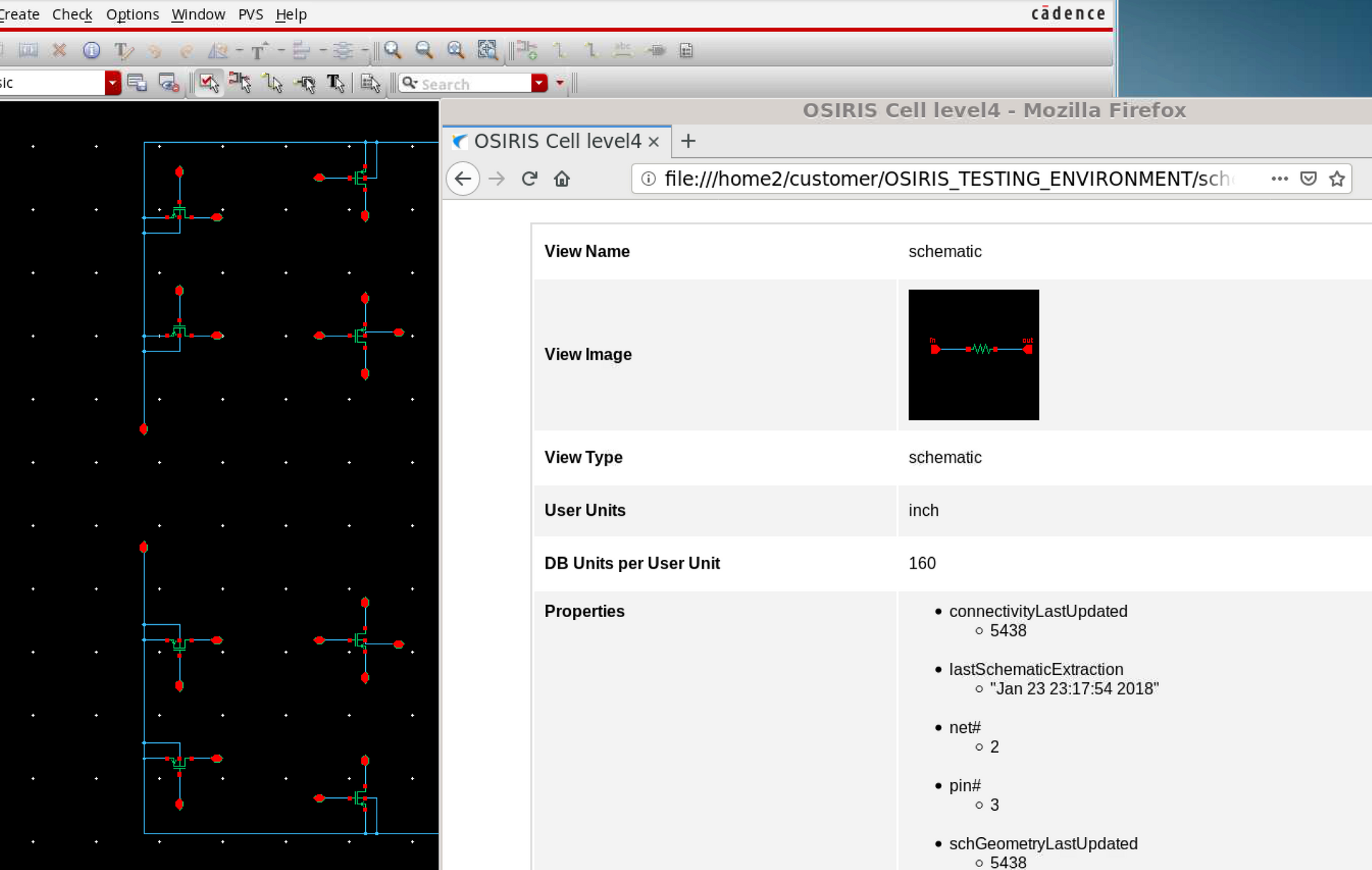The image size is (1372, 870).
Task: Open the Check menu
Action: [x=72, y=14]
